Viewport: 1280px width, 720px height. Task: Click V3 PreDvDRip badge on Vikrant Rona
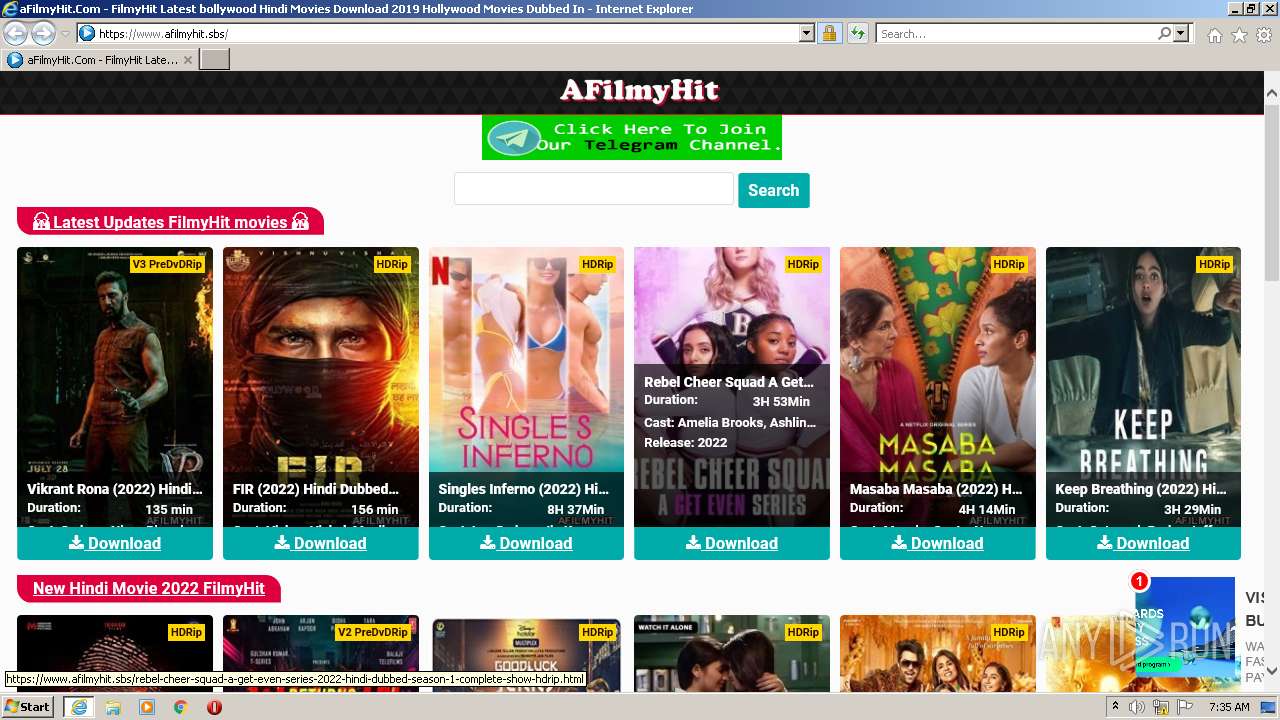tap(167, 264)
